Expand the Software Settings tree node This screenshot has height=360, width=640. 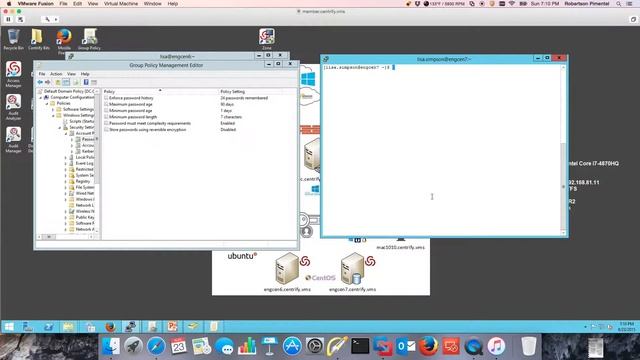(53, 109)
